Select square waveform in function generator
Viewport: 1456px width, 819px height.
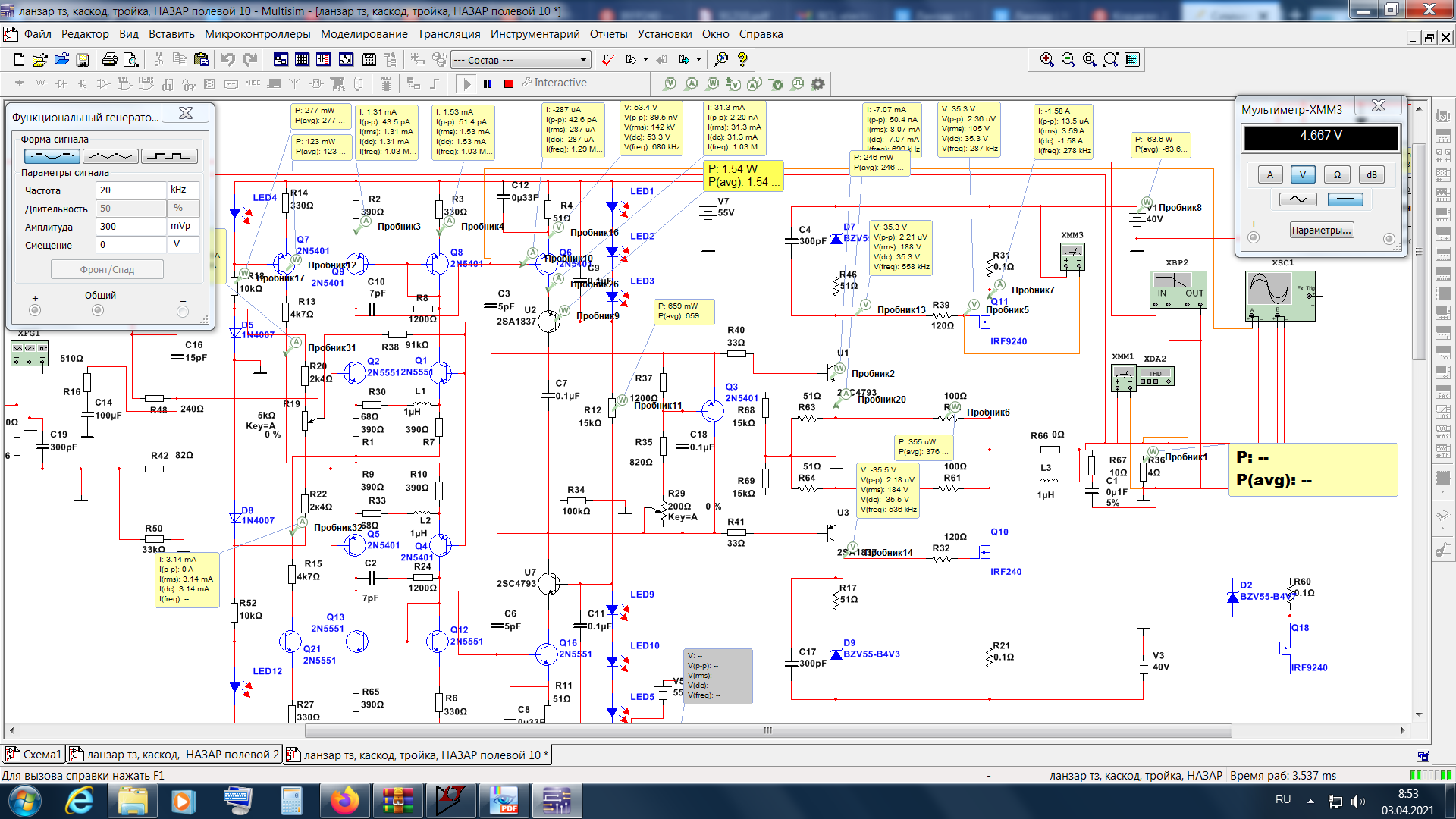169,156
